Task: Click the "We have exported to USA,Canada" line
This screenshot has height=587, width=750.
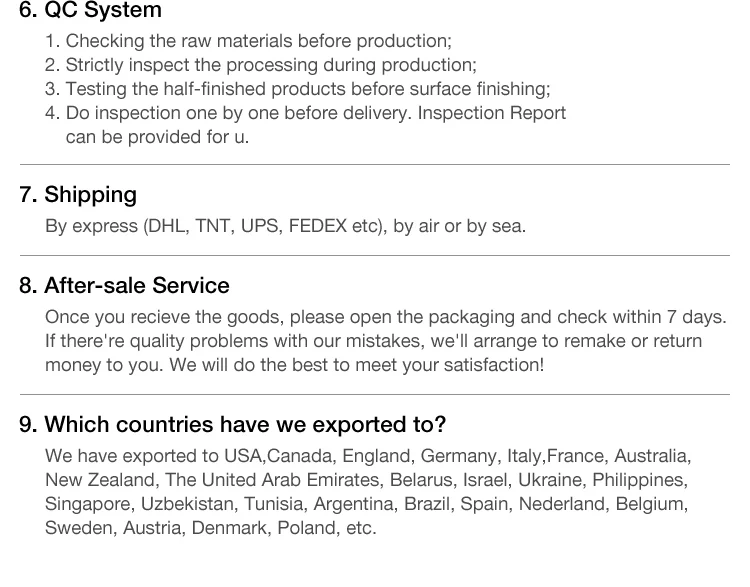Action: coord(367,456)
